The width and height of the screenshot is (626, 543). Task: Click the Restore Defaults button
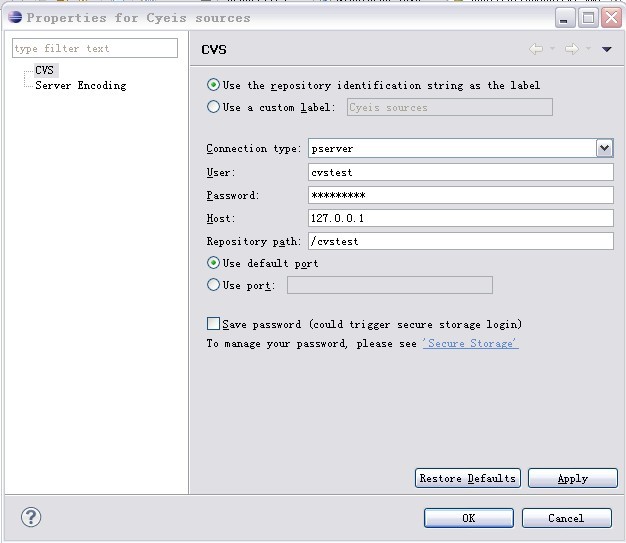click(467, 478)
